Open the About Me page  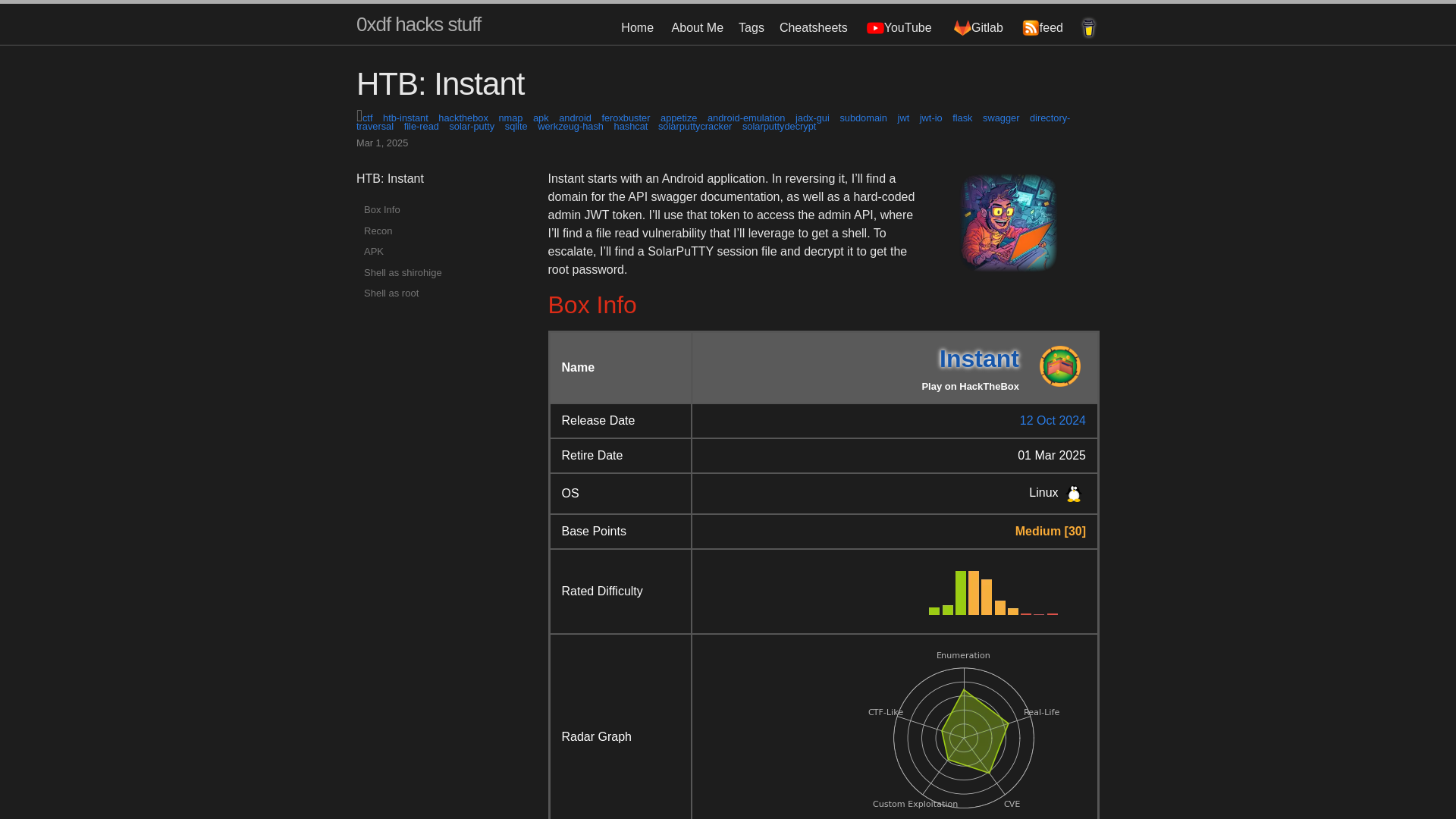click(697, 28)
